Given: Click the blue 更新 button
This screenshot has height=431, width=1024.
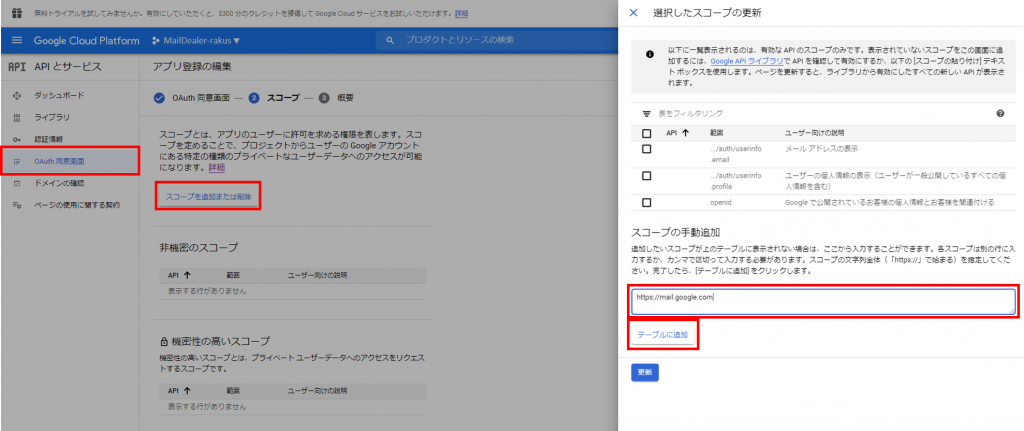Looking at the screenshot, I should (645, 372).
